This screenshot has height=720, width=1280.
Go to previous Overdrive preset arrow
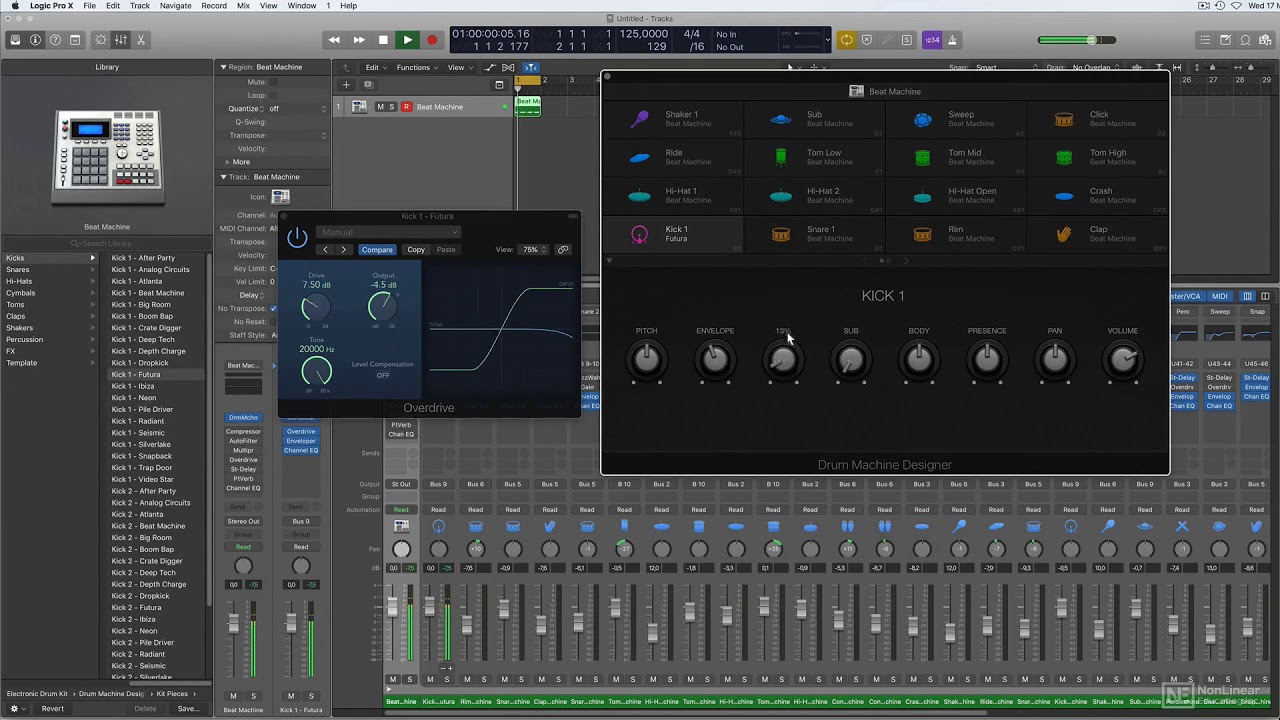click(x=325, y=250)
